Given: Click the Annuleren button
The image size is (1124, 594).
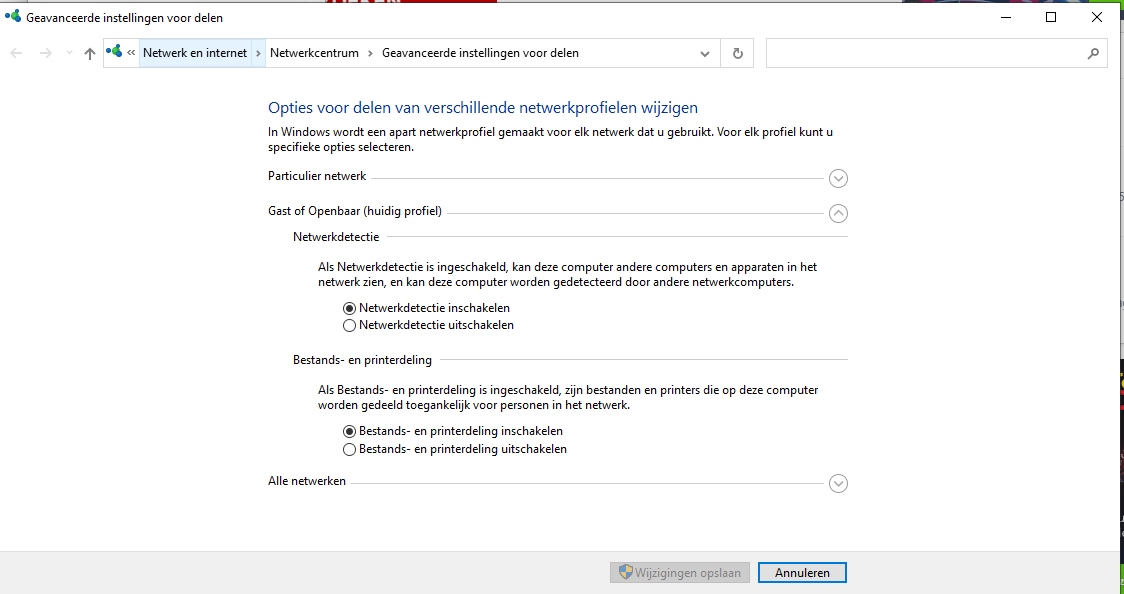Looking at the screenshot, I should pyautogui.click(x=802, y=573).
